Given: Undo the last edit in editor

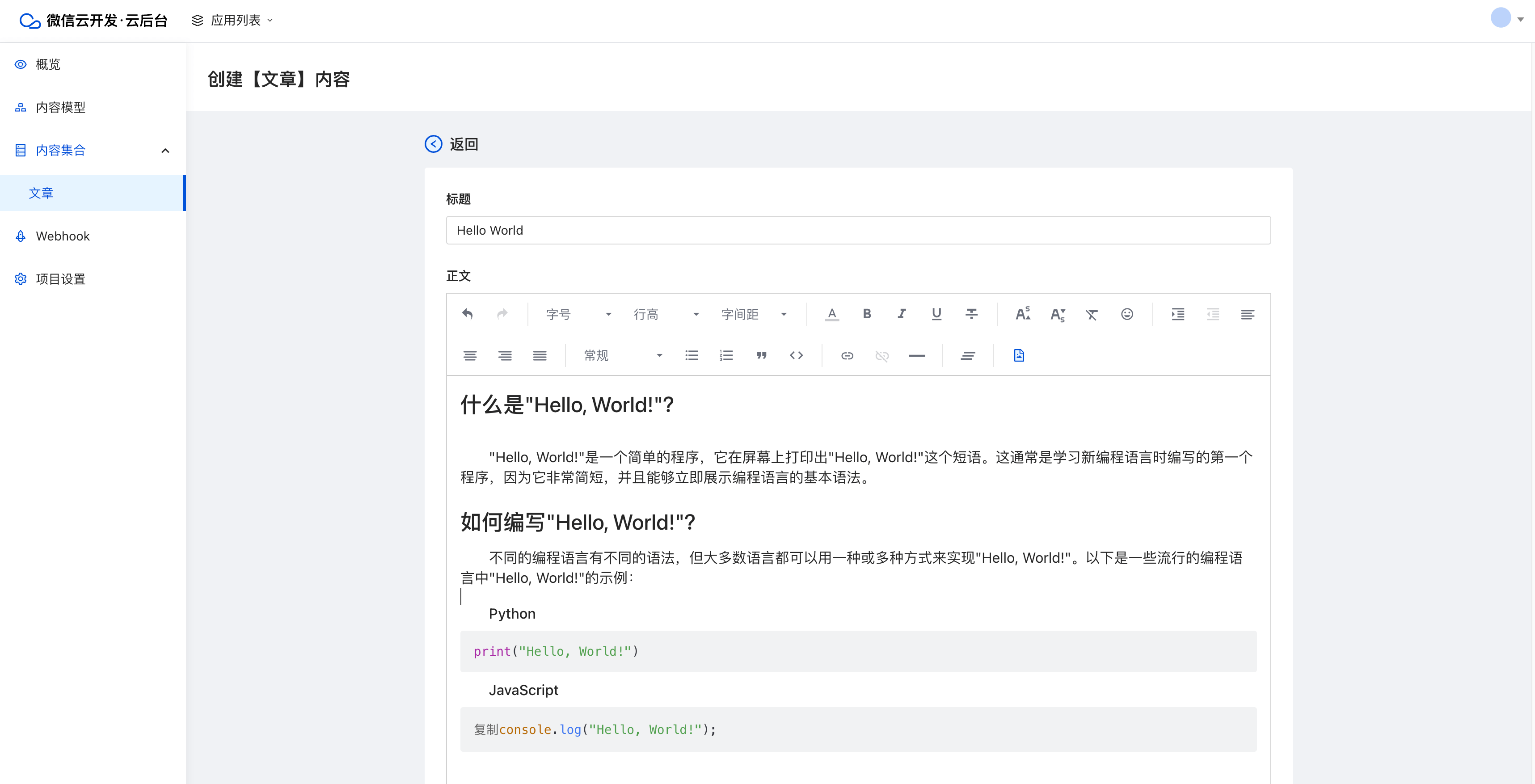Looking at the screenshot, I should tap(468, 314).
